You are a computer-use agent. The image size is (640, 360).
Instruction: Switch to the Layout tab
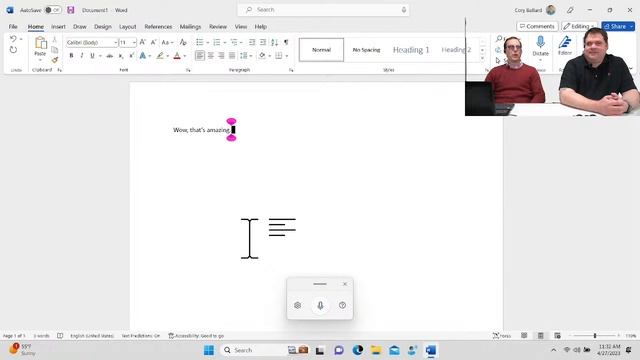(x=128, y=27)
